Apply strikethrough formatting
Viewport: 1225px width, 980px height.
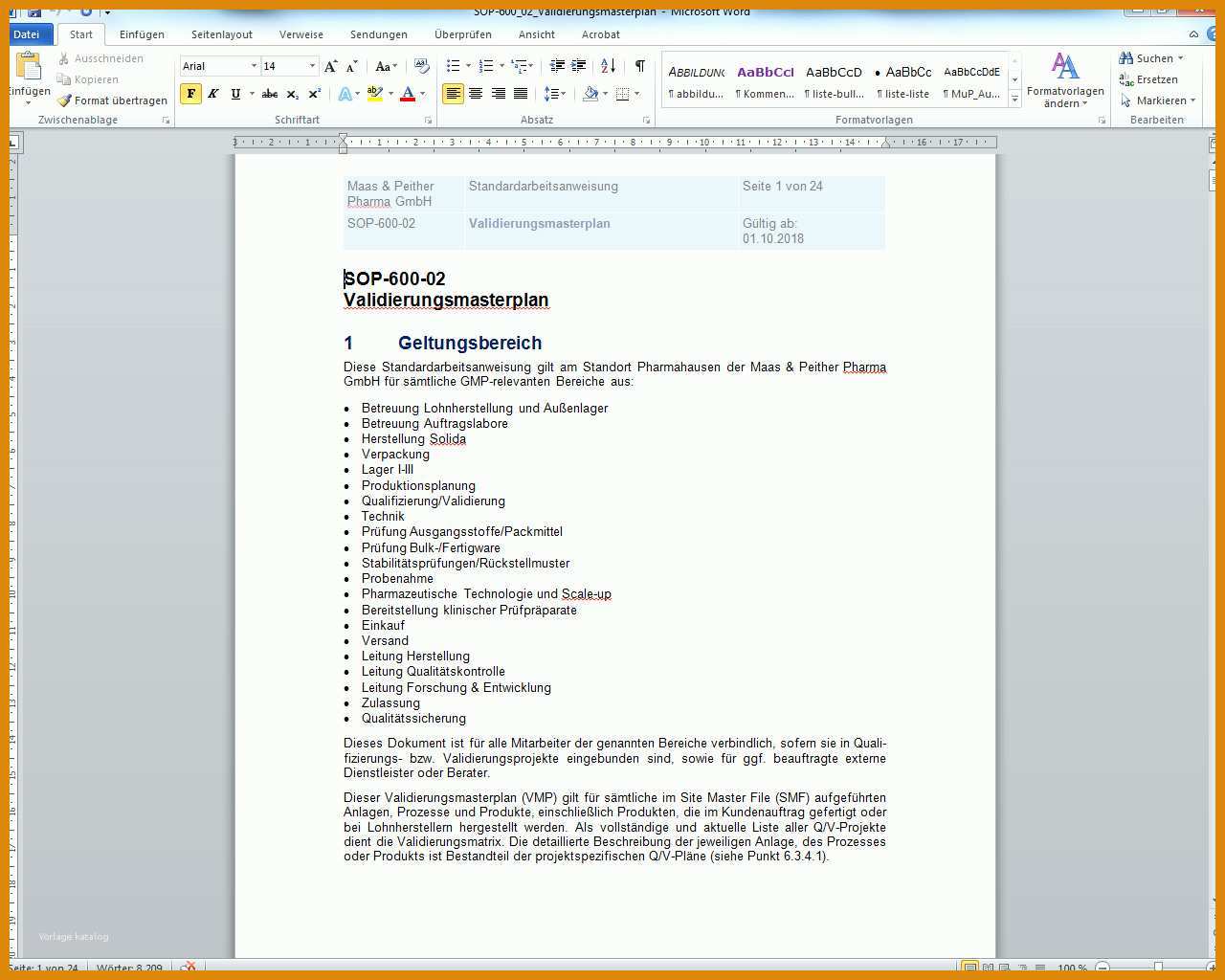pos(270,94)
